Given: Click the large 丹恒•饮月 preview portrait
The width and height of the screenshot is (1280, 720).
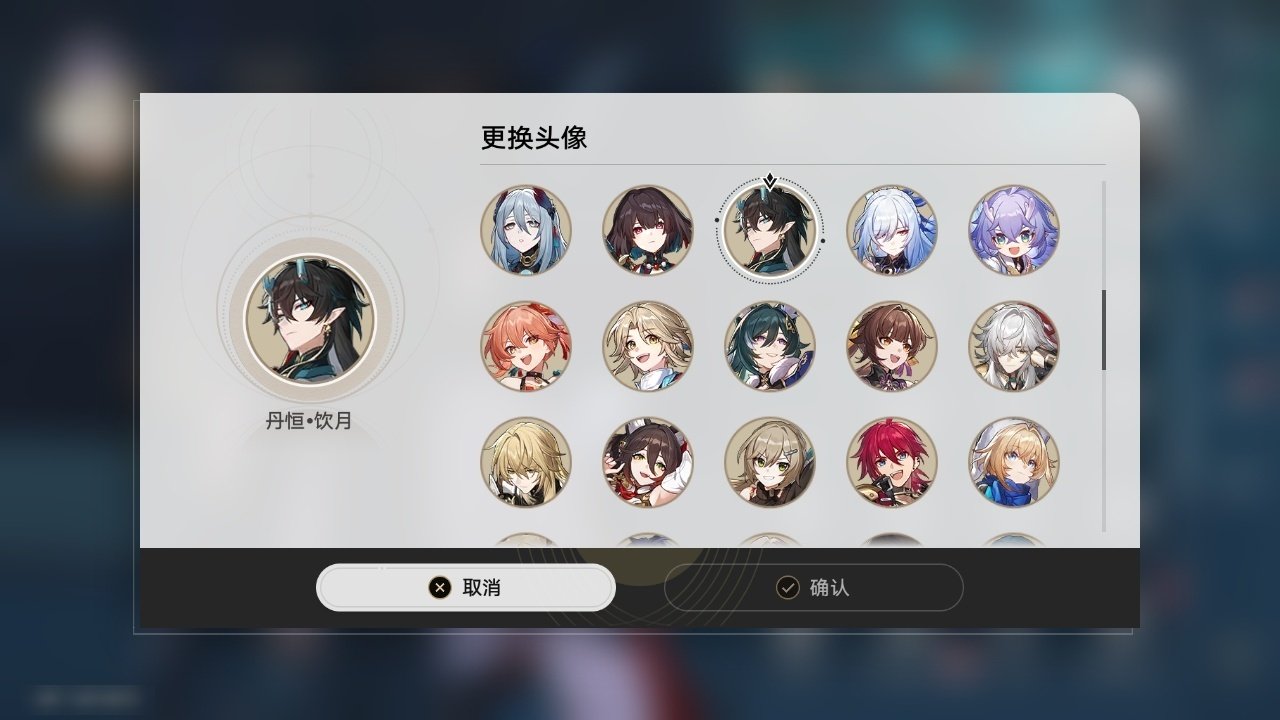Looking at the screenshot, I should click(311, 322).
